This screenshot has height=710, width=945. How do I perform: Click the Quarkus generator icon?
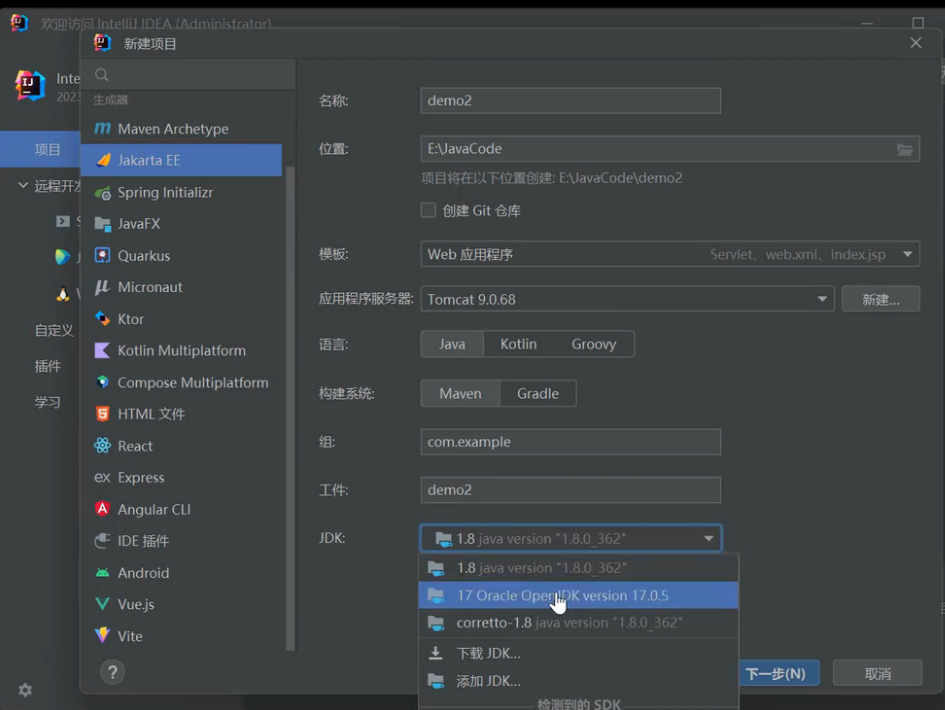[x=102, y=256]
